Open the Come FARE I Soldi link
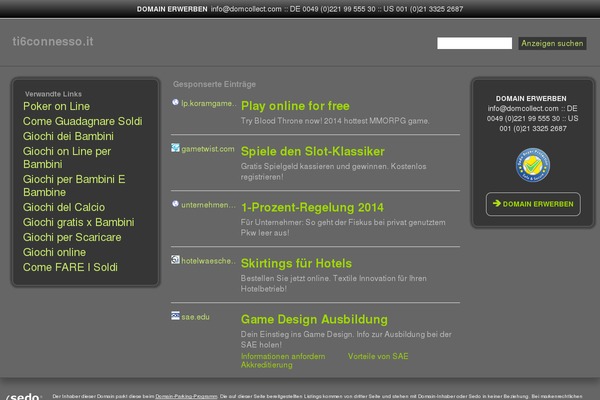The image size is (600, 400). tap(70, 267)
